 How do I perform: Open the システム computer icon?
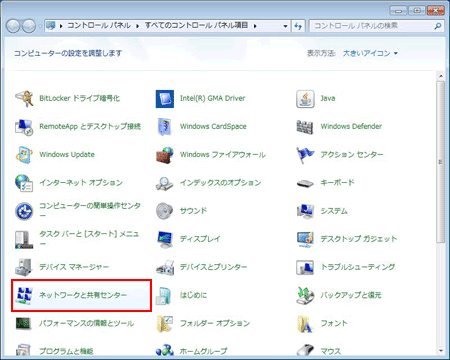point(305,211)
